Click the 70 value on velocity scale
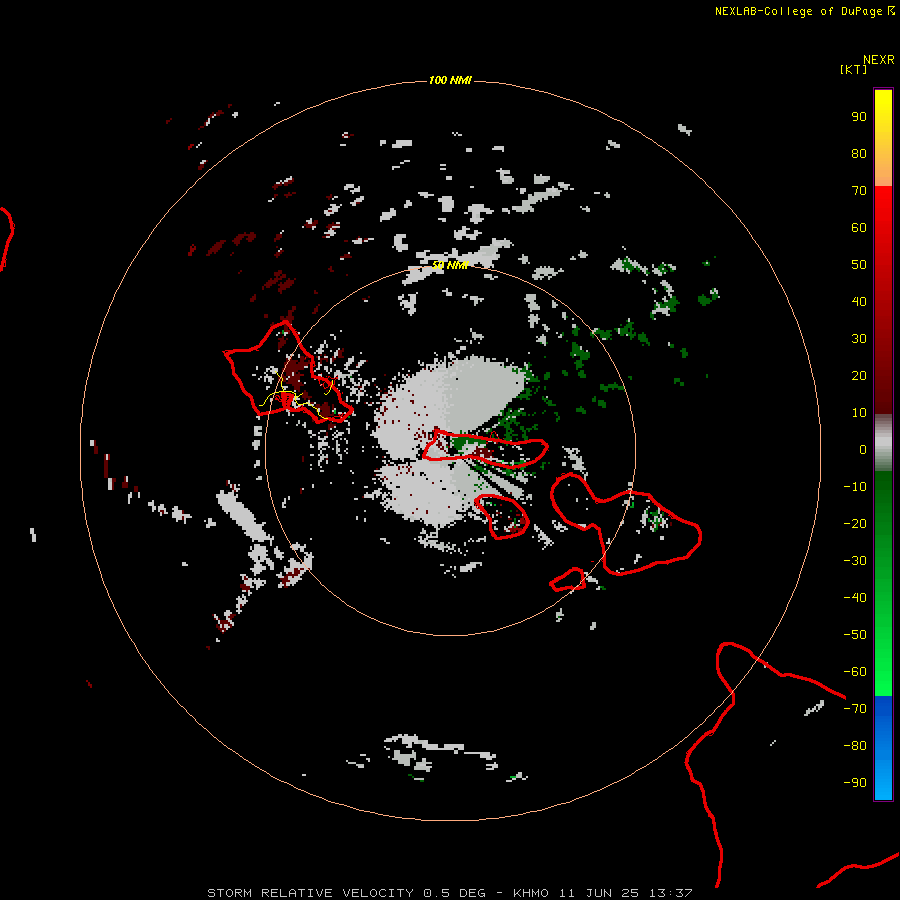Screen dimensions: 900x900 pyautogui.click(x=859, y=191)
